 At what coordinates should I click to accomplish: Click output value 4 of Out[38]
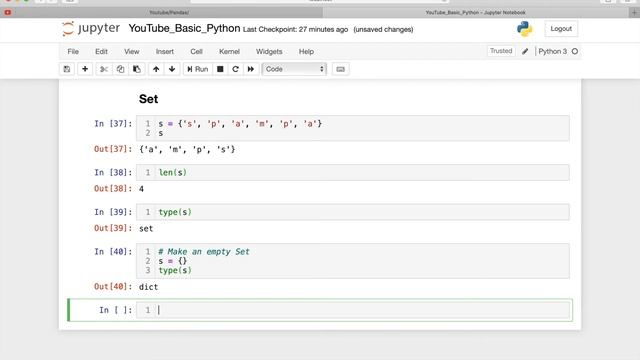click(x=141, y=189)
